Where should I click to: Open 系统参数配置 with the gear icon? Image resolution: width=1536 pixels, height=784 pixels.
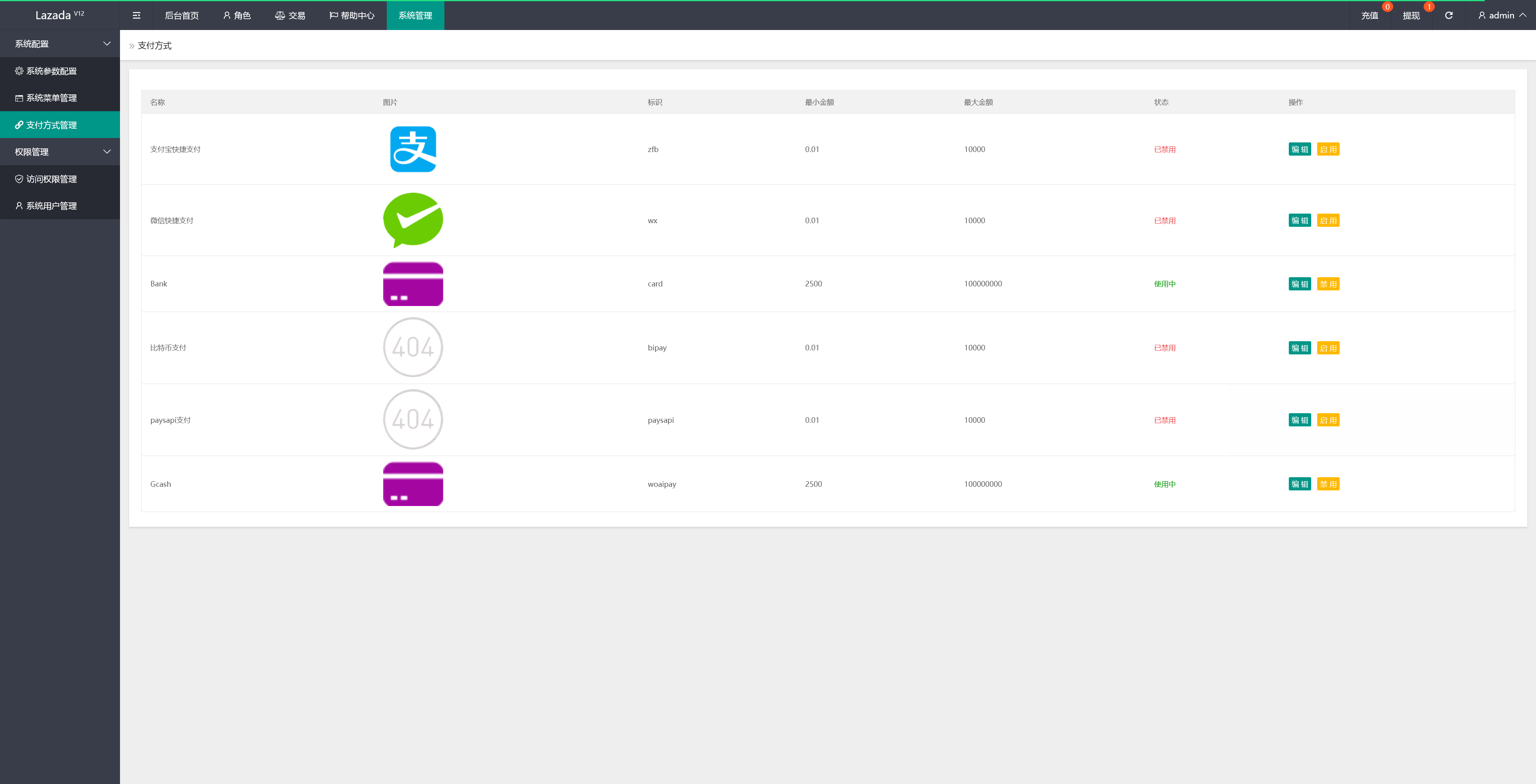51,71
